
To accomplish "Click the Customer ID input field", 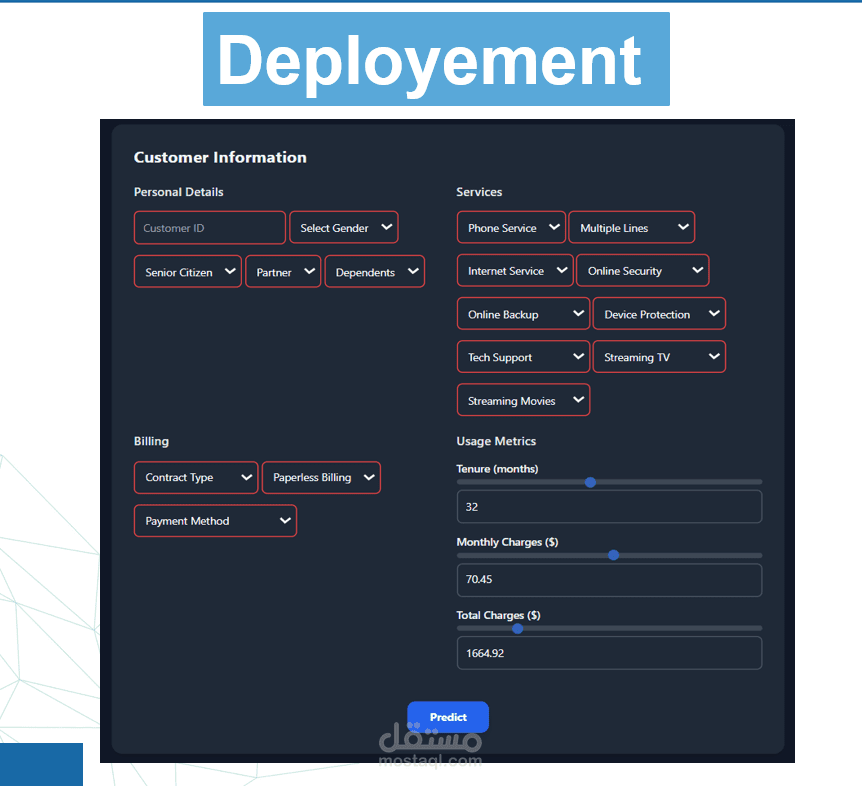I will [x=209, y=228].
